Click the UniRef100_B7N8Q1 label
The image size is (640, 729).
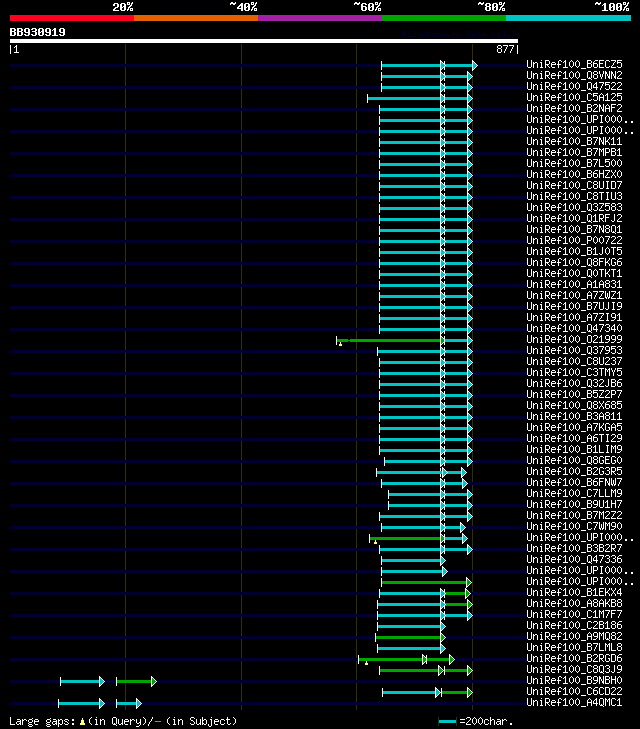pyautogui.click(x=574, y=229)
